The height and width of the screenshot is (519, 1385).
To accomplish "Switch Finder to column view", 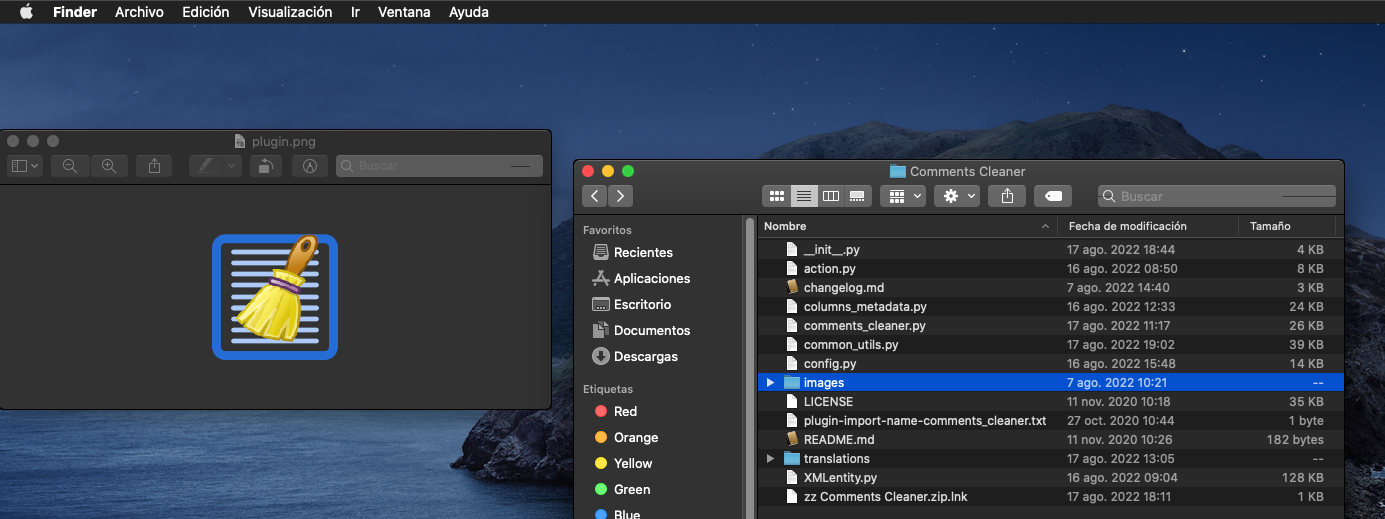I will pos(830,196).
